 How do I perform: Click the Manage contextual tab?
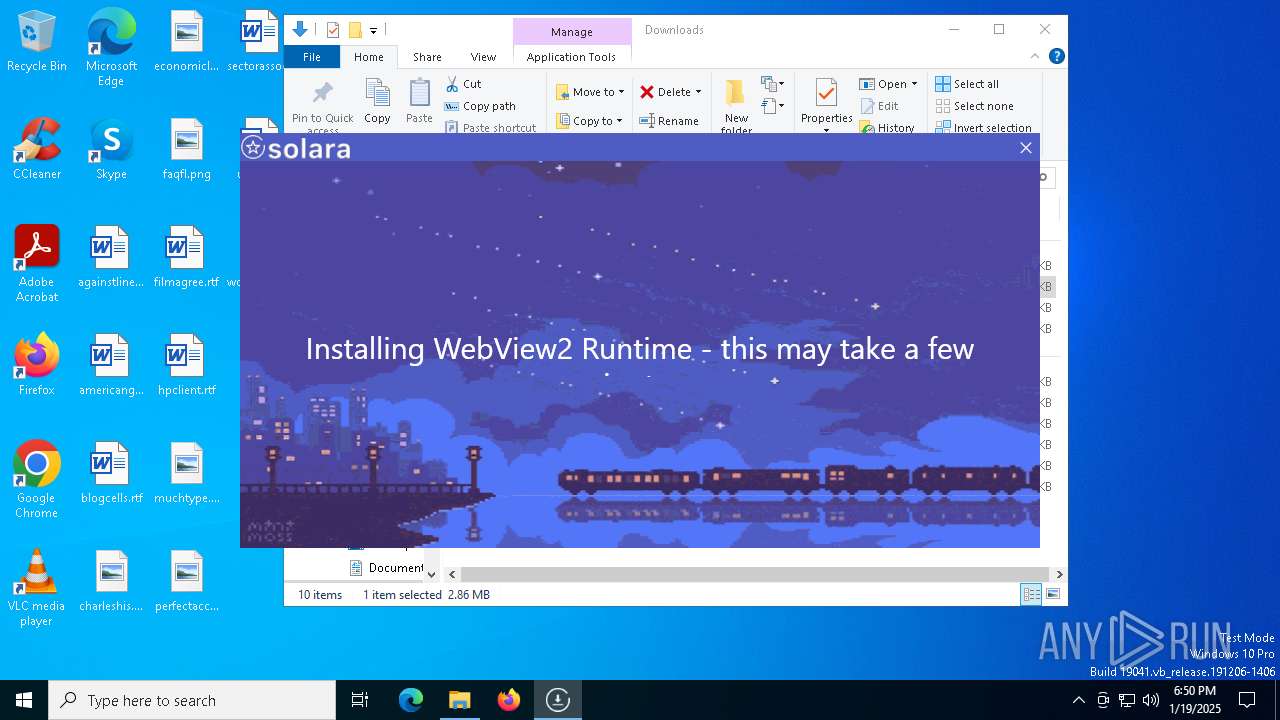coord(572,32)
